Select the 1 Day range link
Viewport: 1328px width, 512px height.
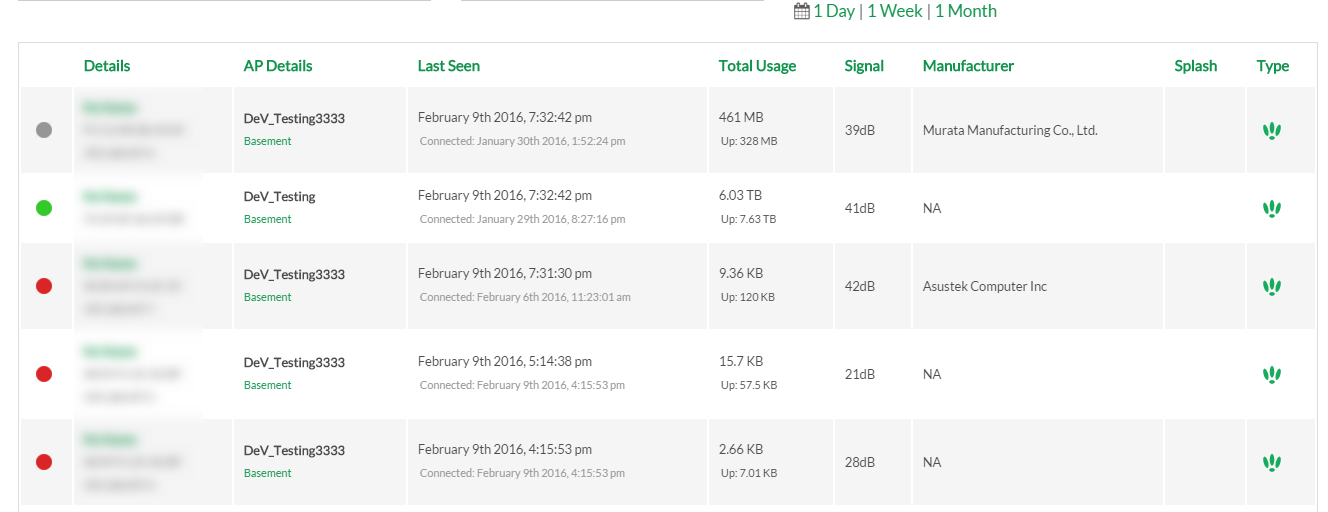[834, 11]
